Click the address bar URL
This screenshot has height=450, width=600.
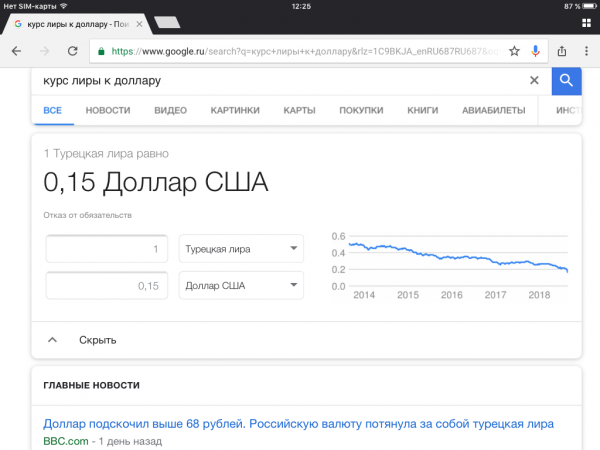click(300, 50)
